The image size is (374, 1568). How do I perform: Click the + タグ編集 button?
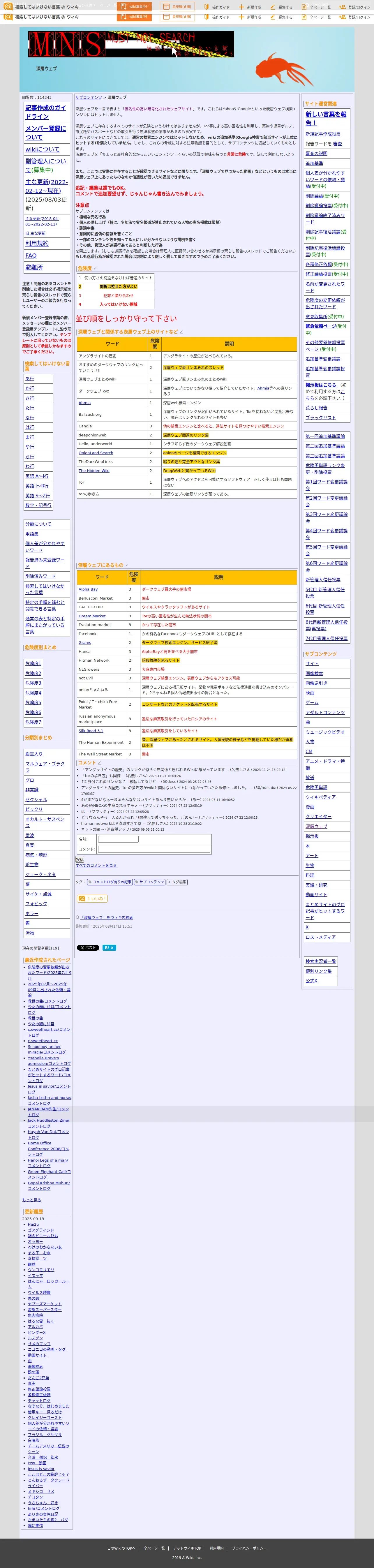pyautogui.click(x=177, y=882)
